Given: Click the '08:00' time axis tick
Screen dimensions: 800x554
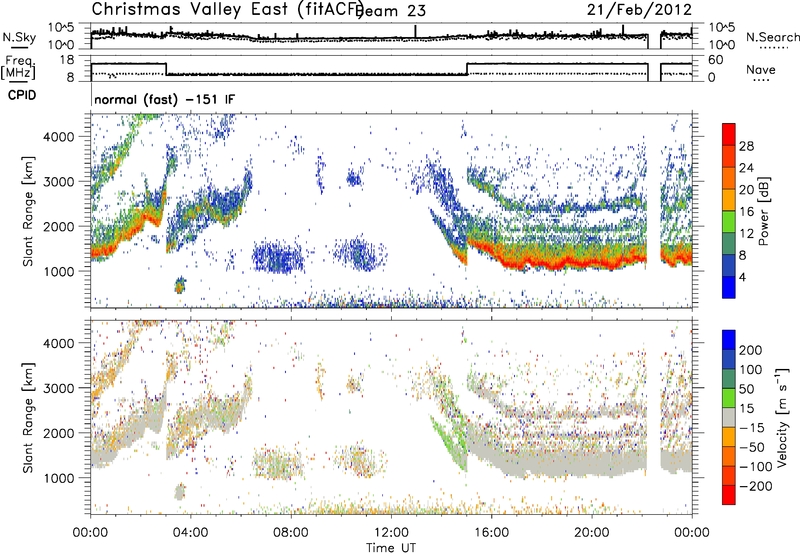Looking at the screenshot, I should [x=291, y=533].
